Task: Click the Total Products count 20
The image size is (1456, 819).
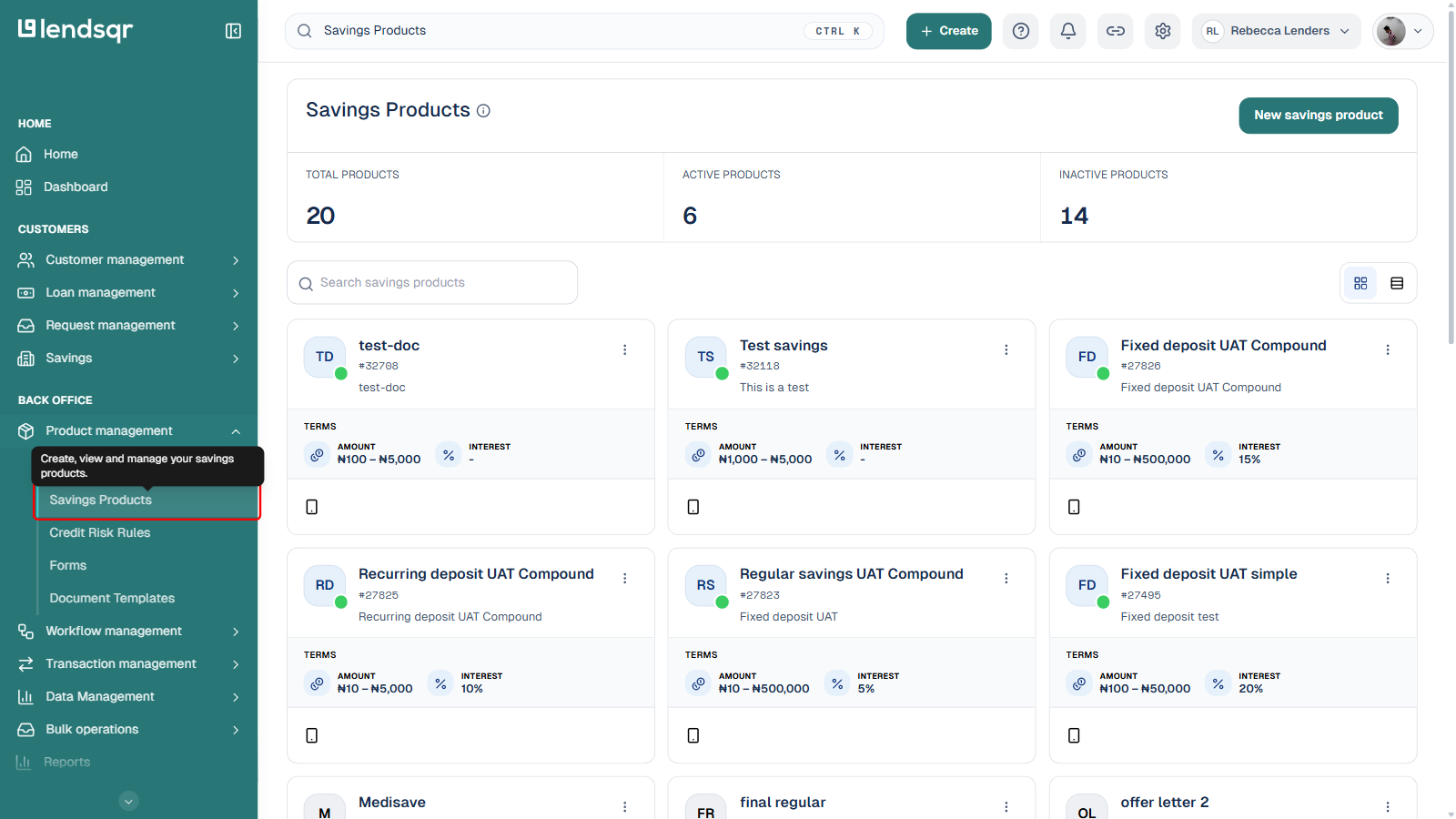Action: click(x=320, y=216)
